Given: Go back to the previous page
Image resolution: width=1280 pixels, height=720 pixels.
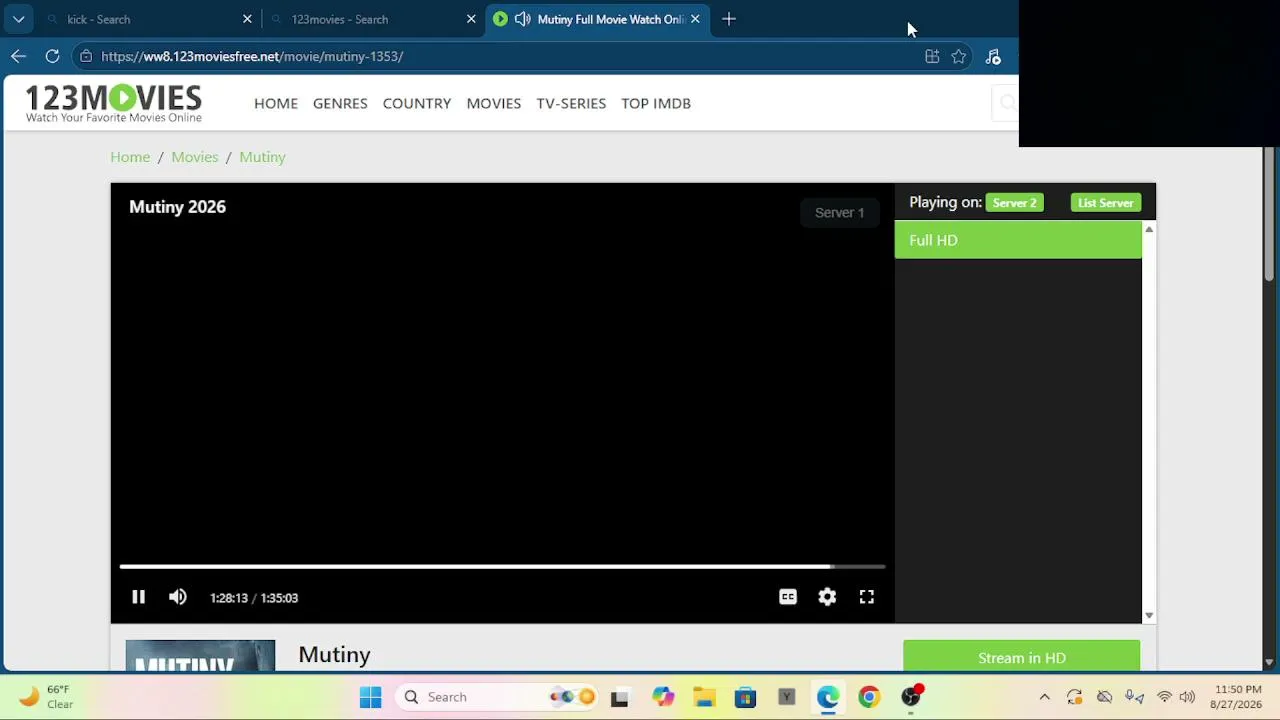Looking at the screenshot, I should pos(18,56).
